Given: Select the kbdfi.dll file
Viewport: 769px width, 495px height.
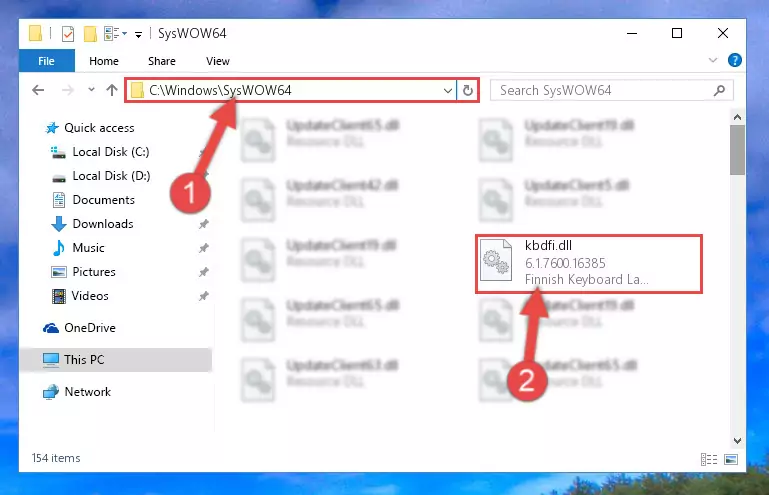Looking at the screenshot, I should [589, 264].
